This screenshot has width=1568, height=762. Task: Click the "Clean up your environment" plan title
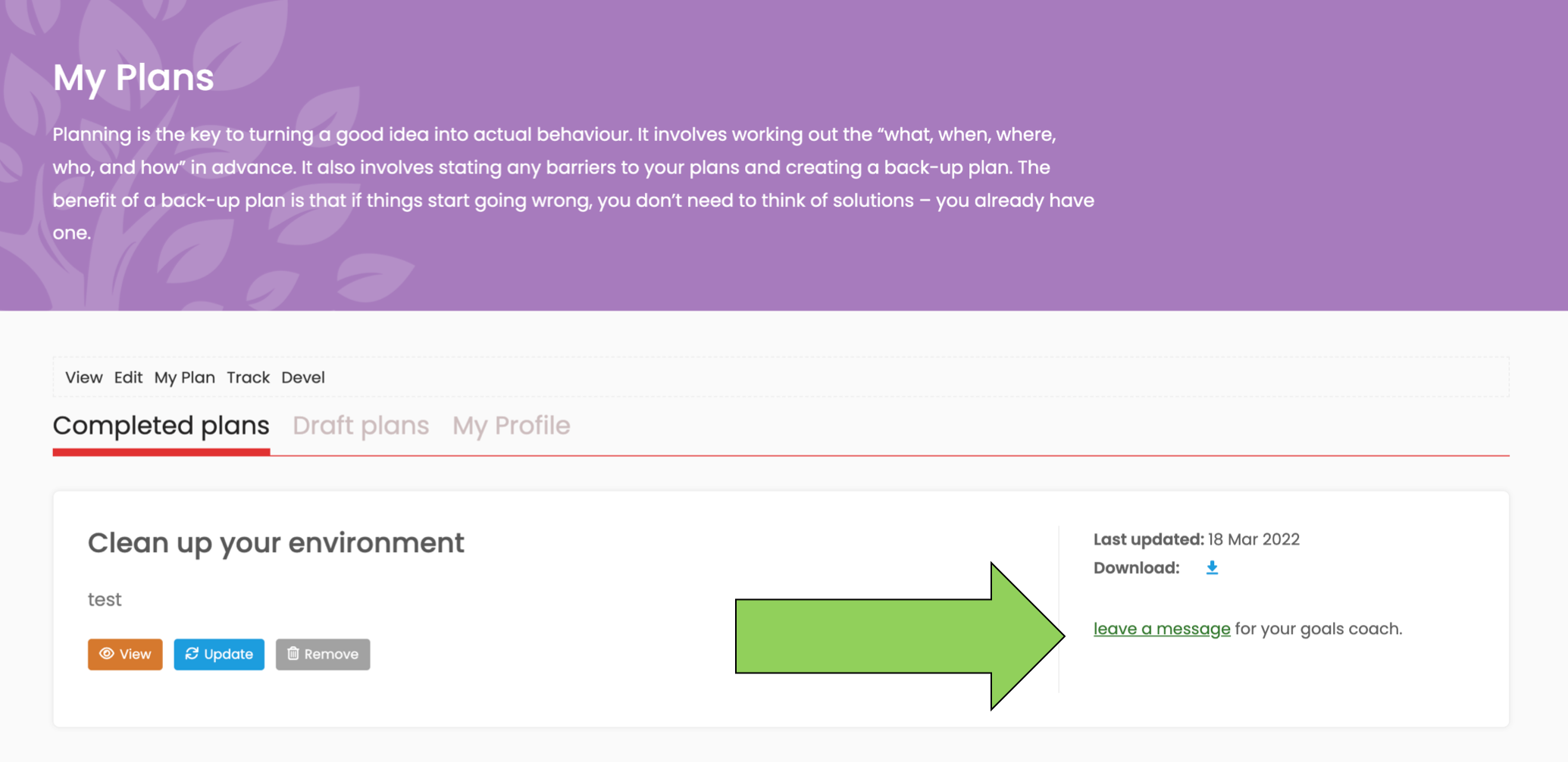tap(276, 543)
